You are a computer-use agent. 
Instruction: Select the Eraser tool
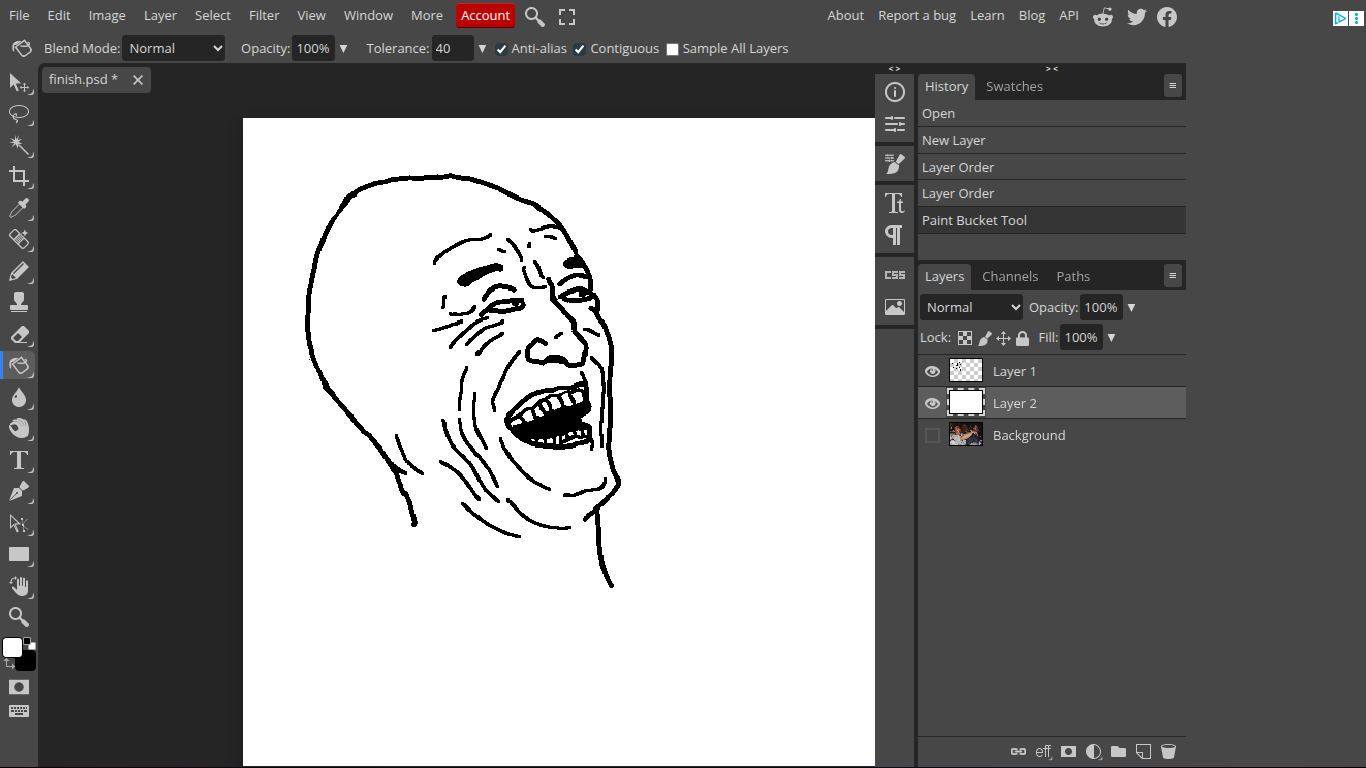coord(19,334)
